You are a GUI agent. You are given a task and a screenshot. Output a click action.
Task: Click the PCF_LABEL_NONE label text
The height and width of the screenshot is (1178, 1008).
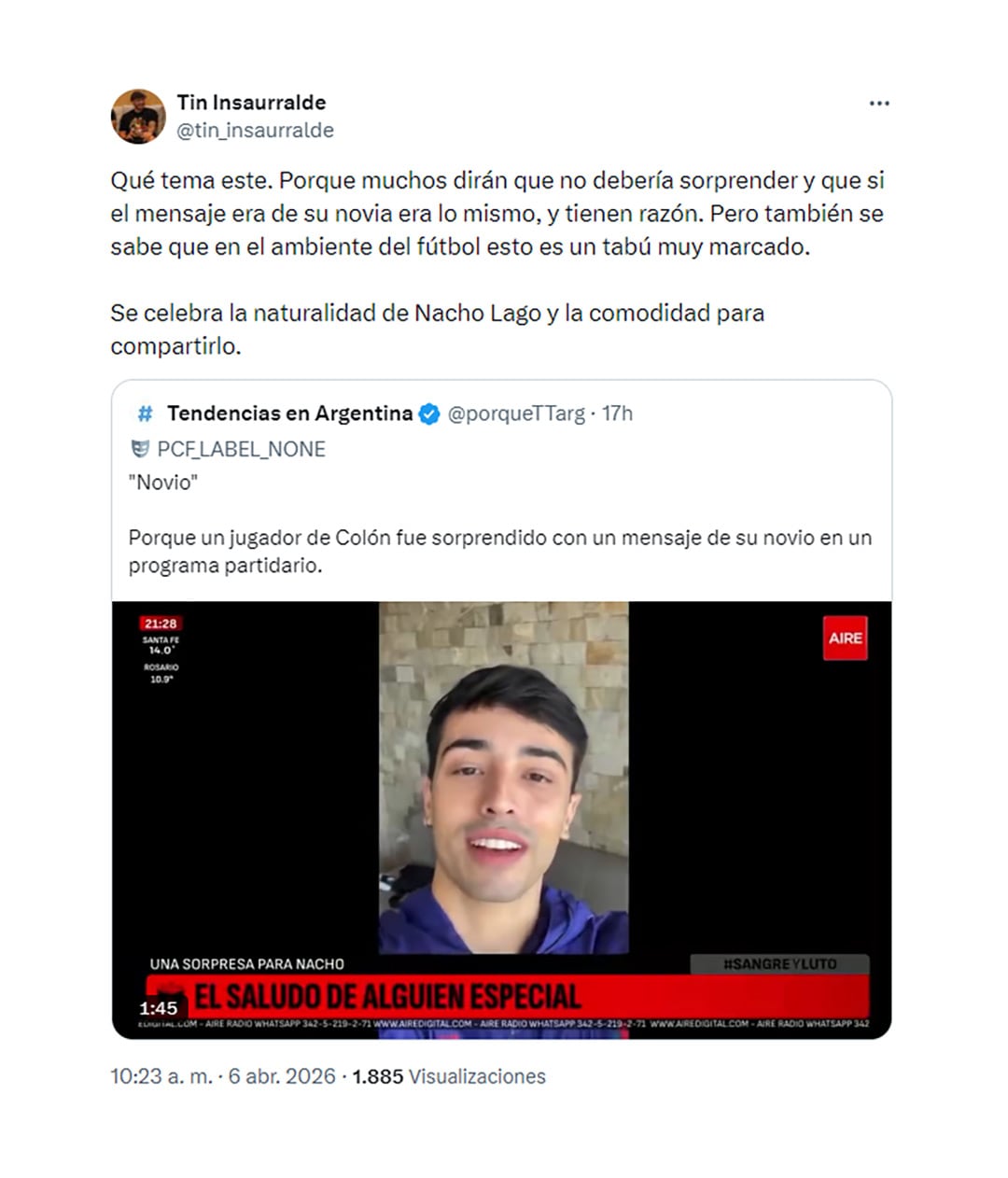coord(241,449)
